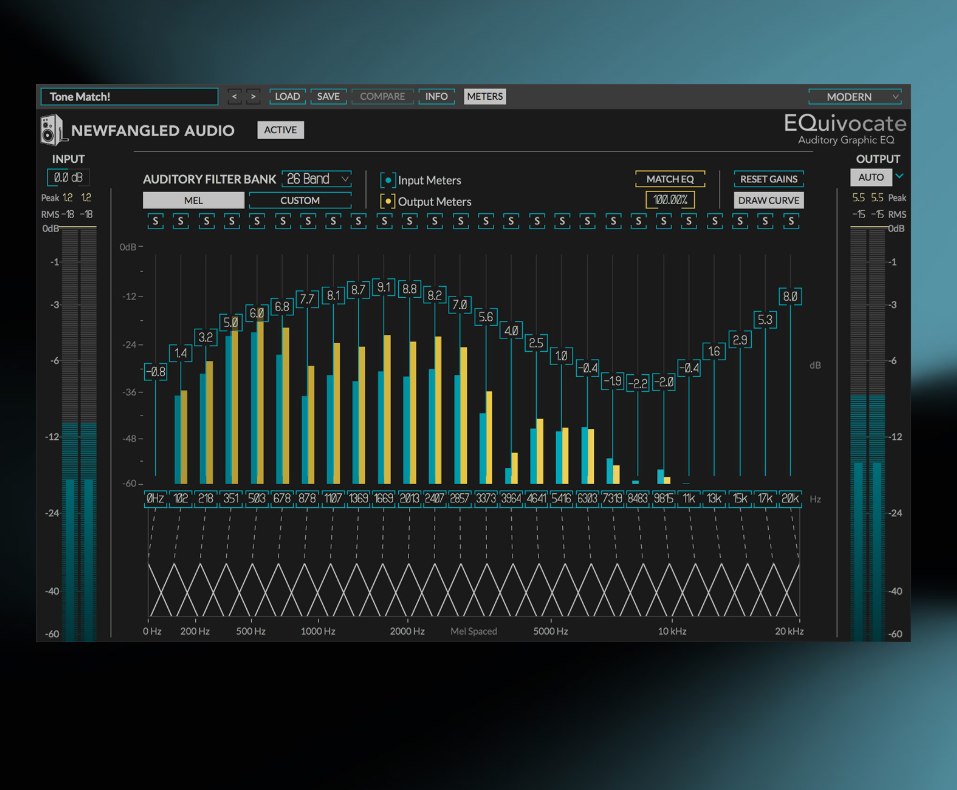
Task: Click the 8483 frequency label box
Action: click(x=638, y=499)
